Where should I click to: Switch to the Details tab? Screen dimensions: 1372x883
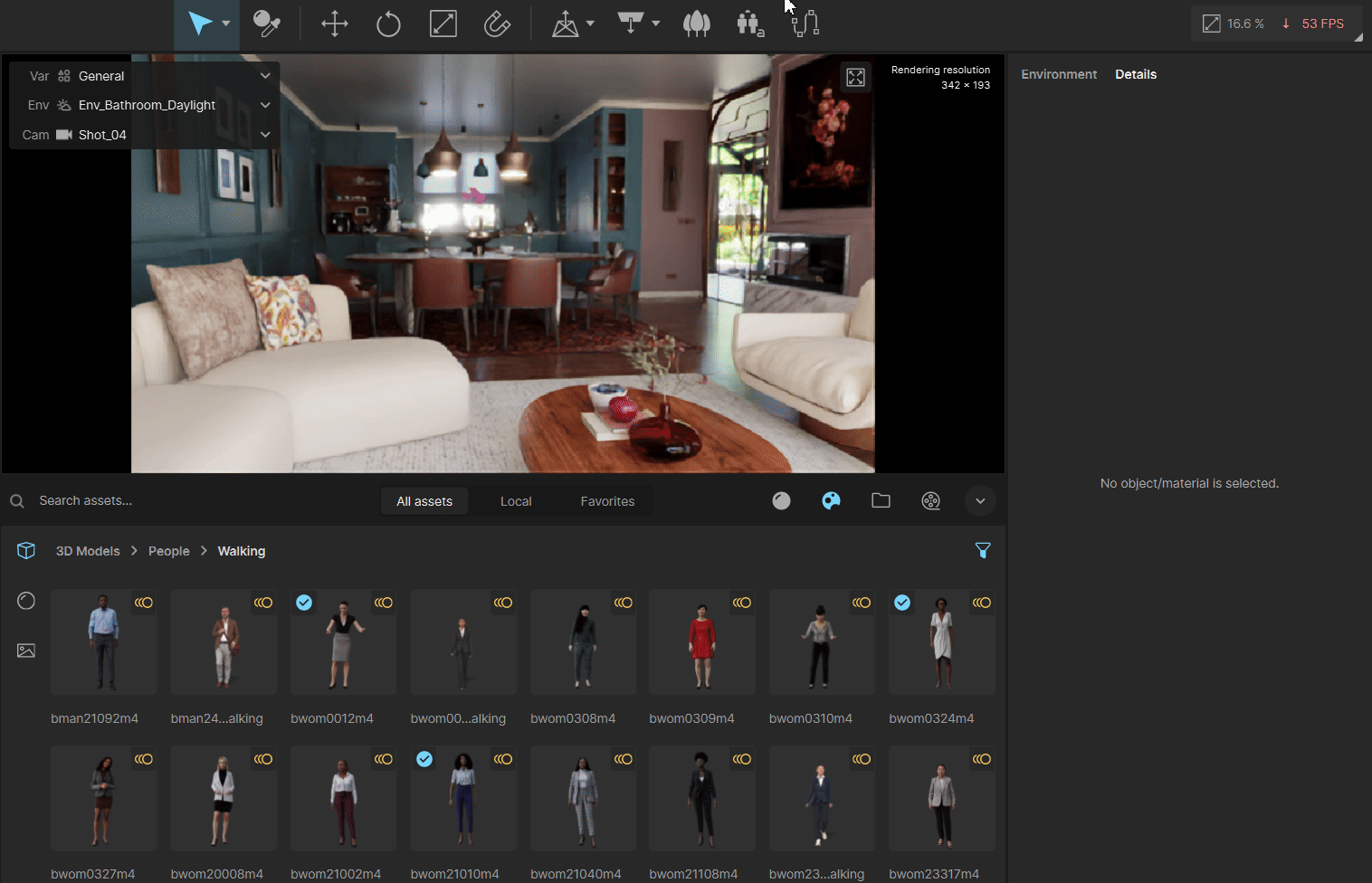[x=1136, y=74]
